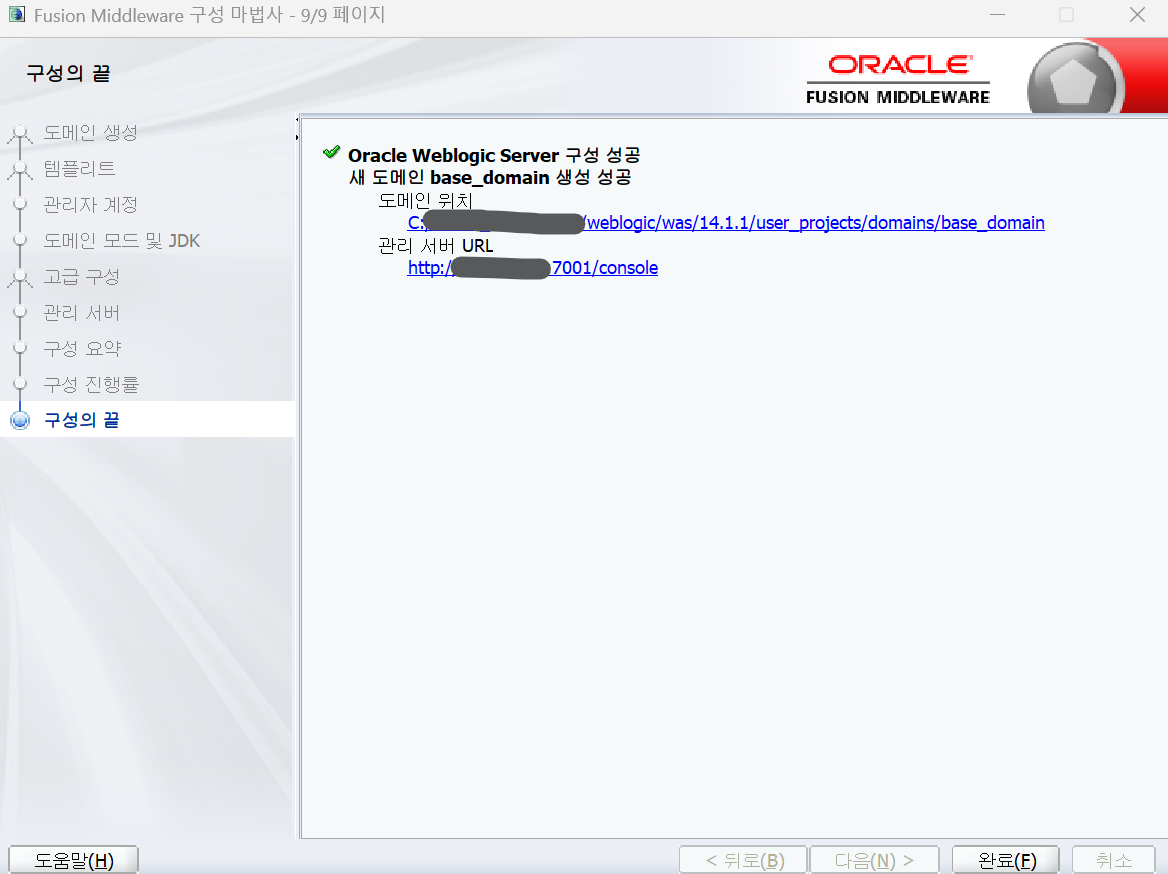Click the 완료(F) finish button
1168x874 pixels.
[x=1006, y=860]
